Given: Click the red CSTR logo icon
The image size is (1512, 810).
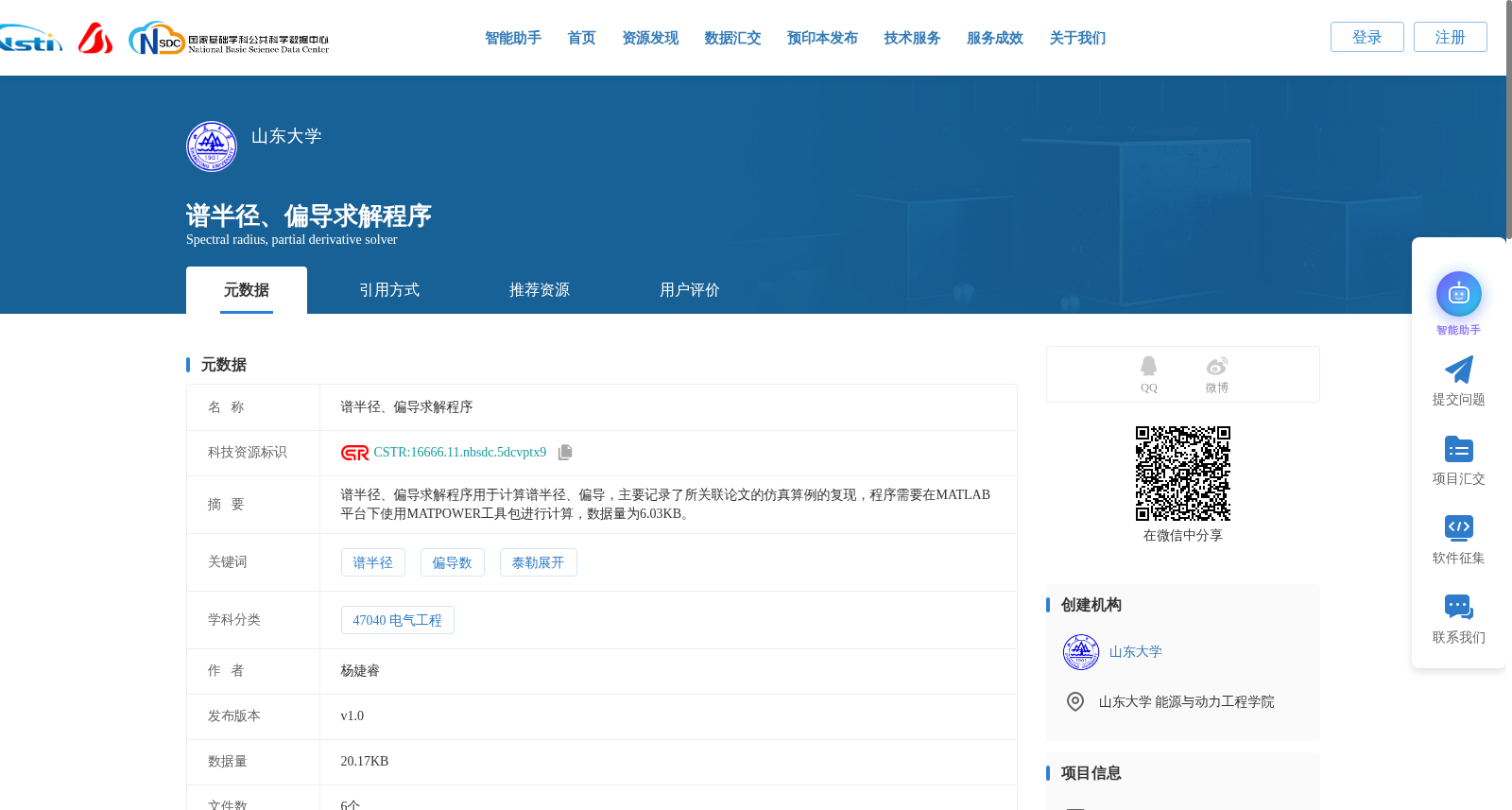Looking at the screenshot, I should [355, 453].
